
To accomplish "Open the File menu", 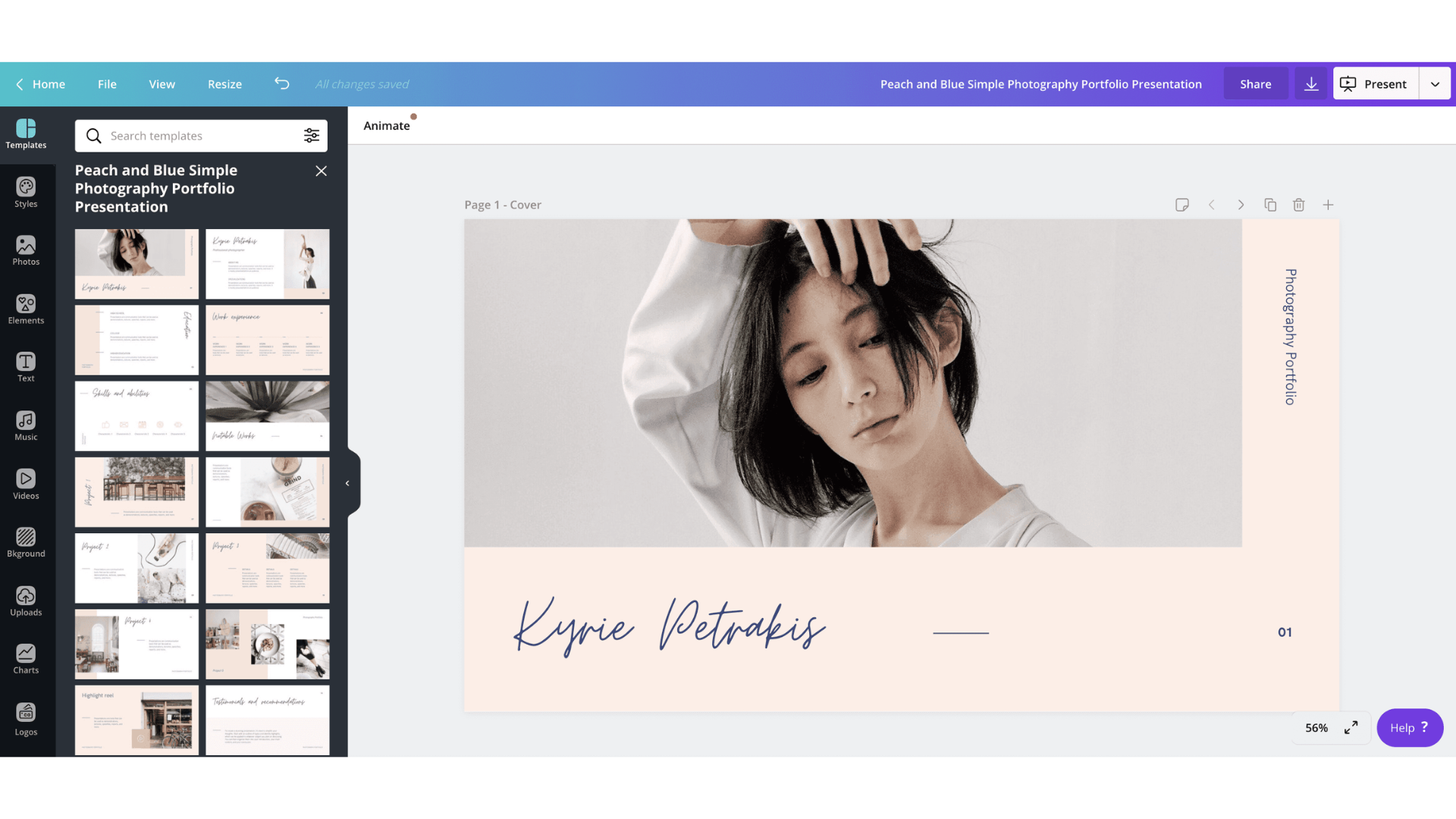I will [x=107, y=84].
